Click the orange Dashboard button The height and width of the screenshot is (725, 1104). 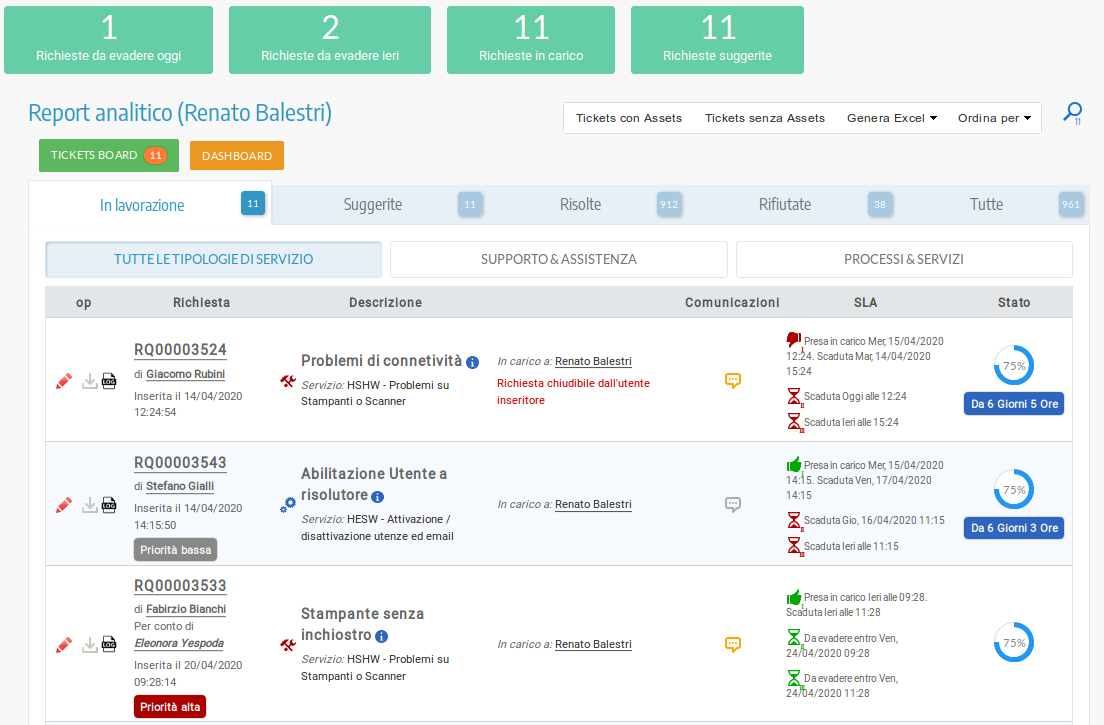[237, 156]
